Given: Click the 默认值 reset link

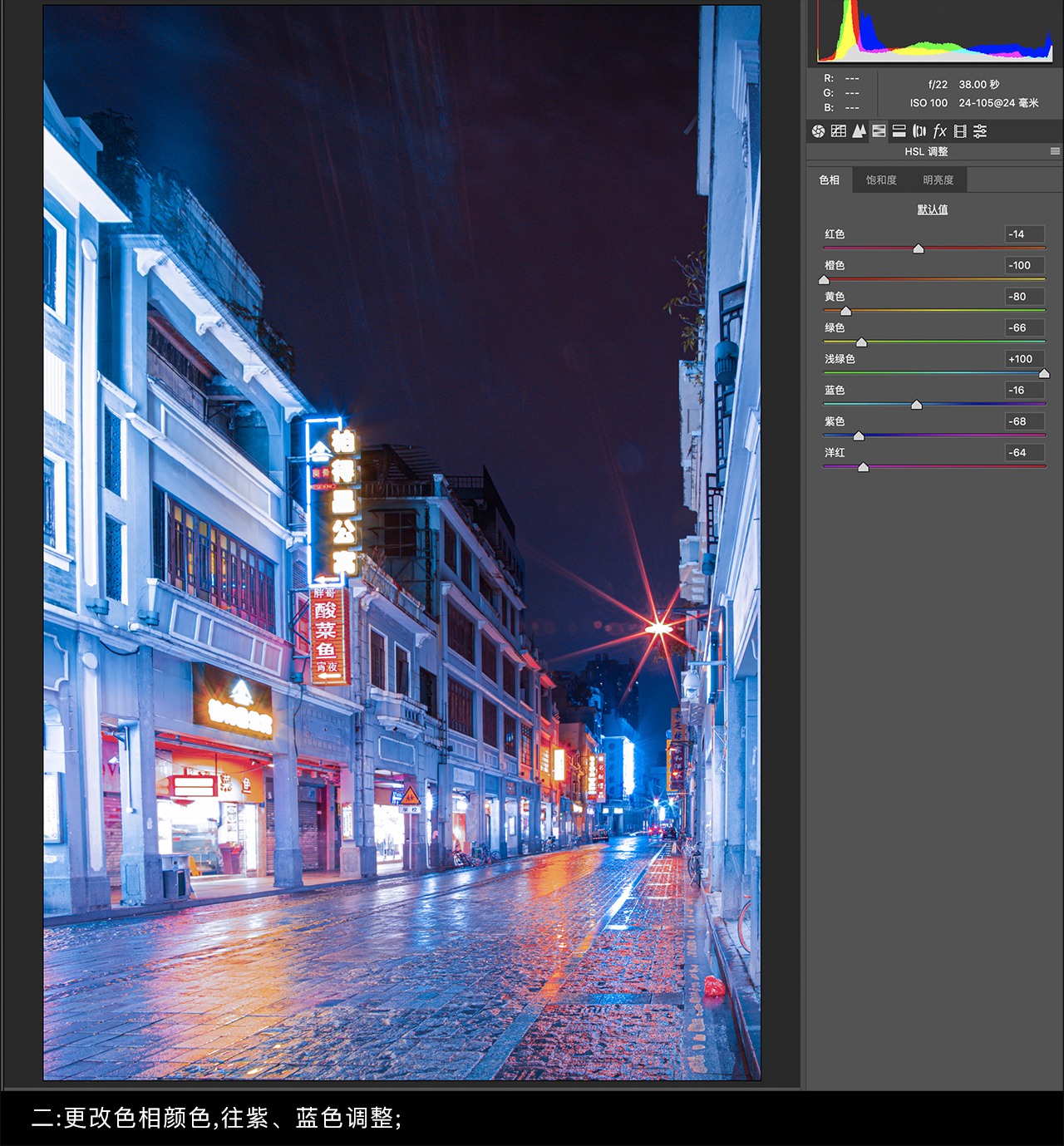Looking at the screenshot, I should click(x=932, y=209).
